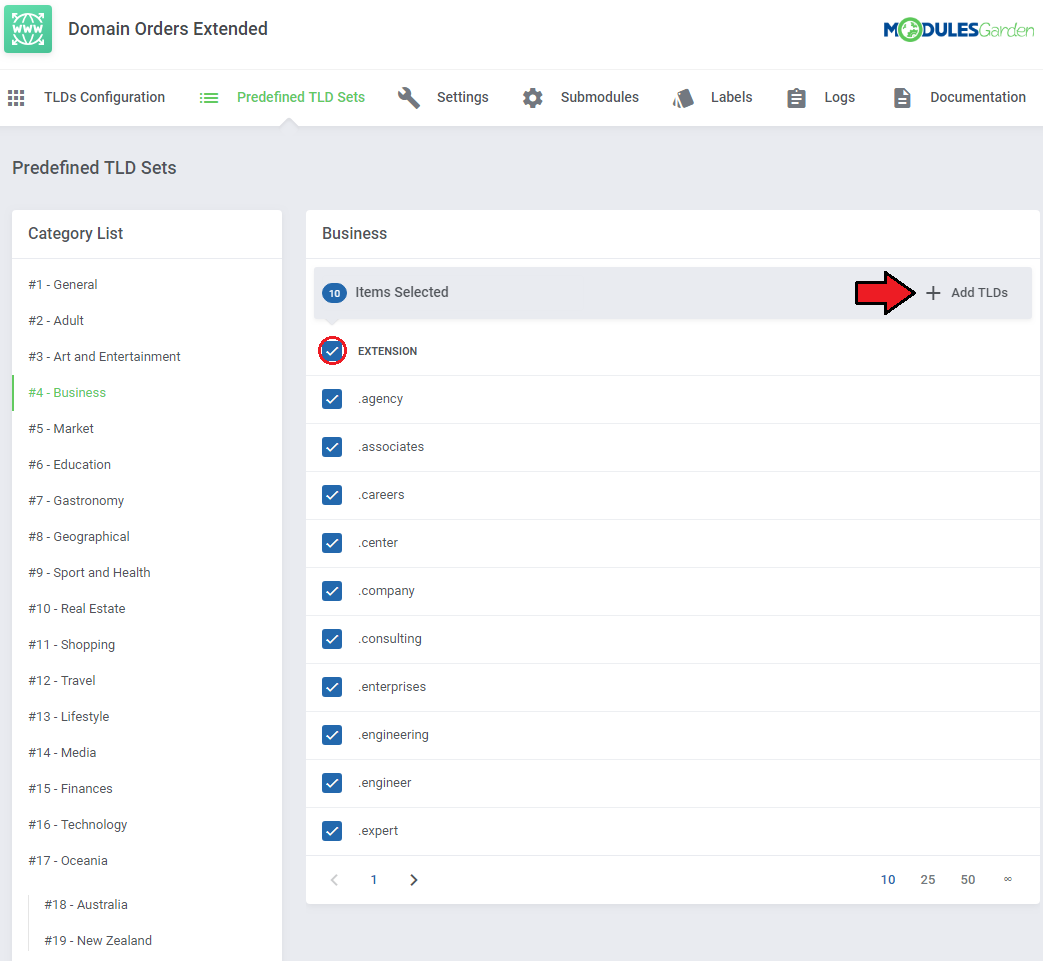The width and height of the screenshot is (1043, 961).
Task: Select category #16 - Technology
Action: tap(78, 825)
